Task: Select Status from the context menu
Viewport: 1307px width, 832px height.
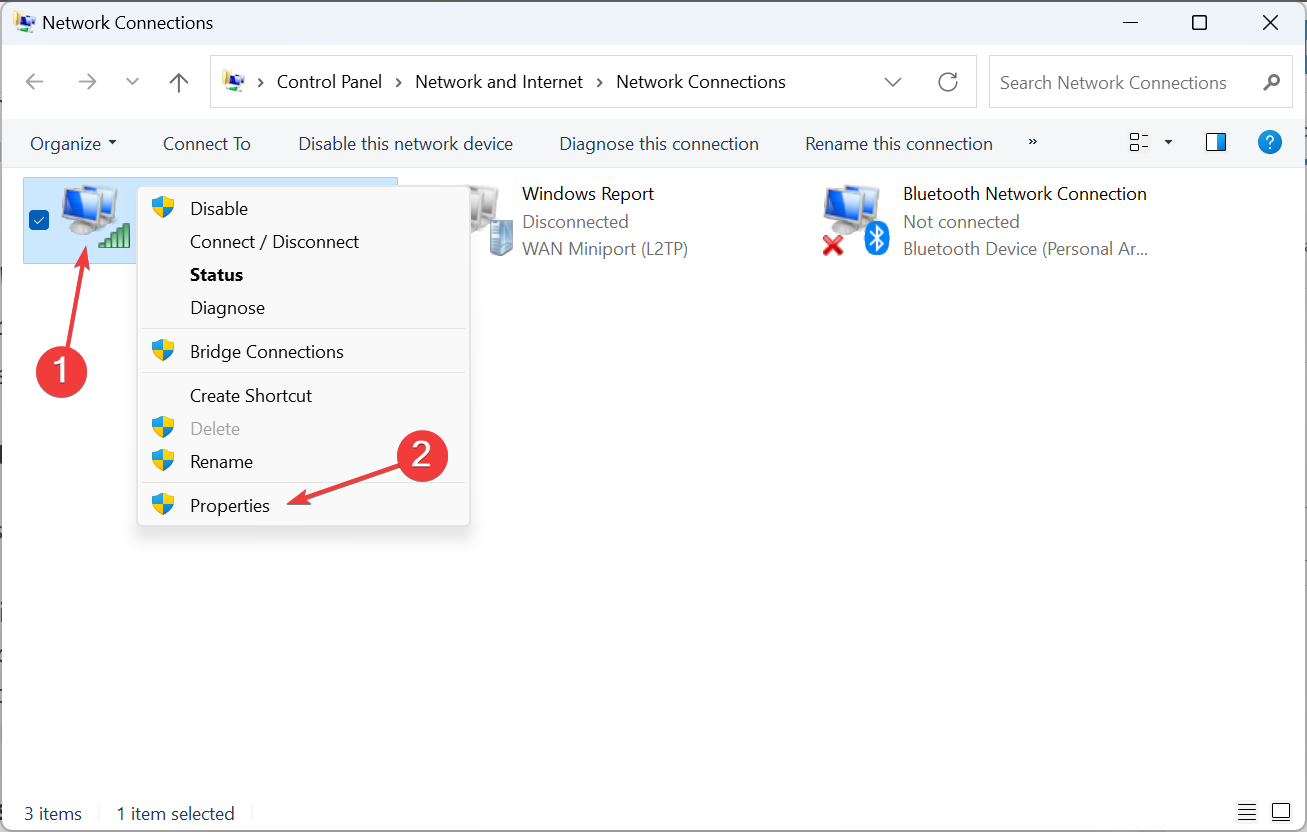Action: (x=216, y=274)
